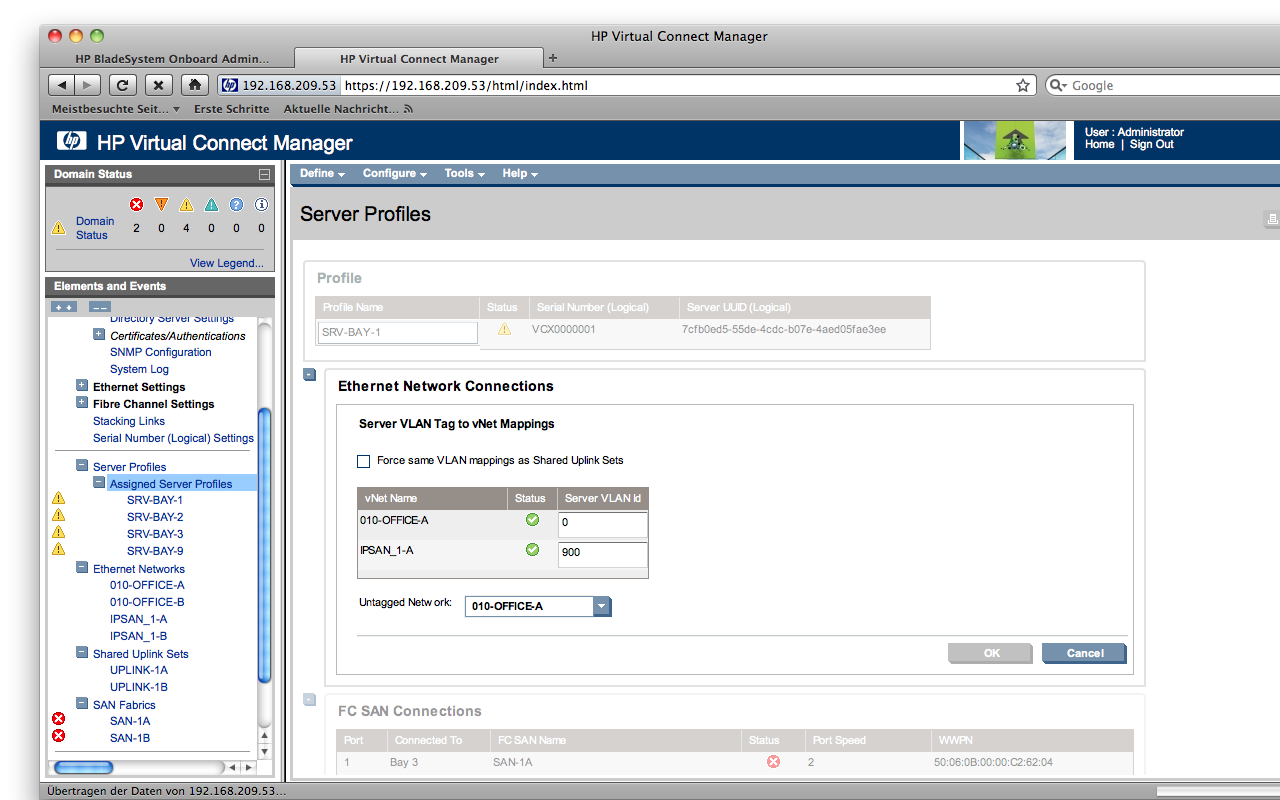Viewport: 1280px width, 800px height.
Task: Open Domain Status link
Action: 95,228
